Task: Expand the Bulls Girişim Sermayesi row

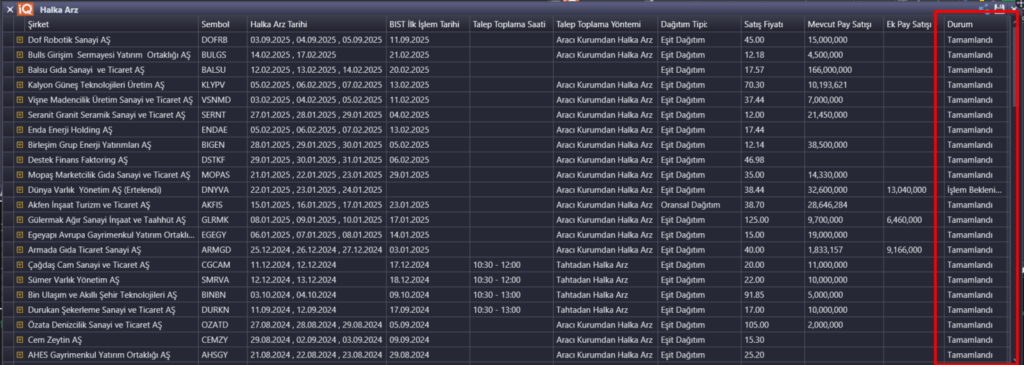Action: (x=20, y=55)
